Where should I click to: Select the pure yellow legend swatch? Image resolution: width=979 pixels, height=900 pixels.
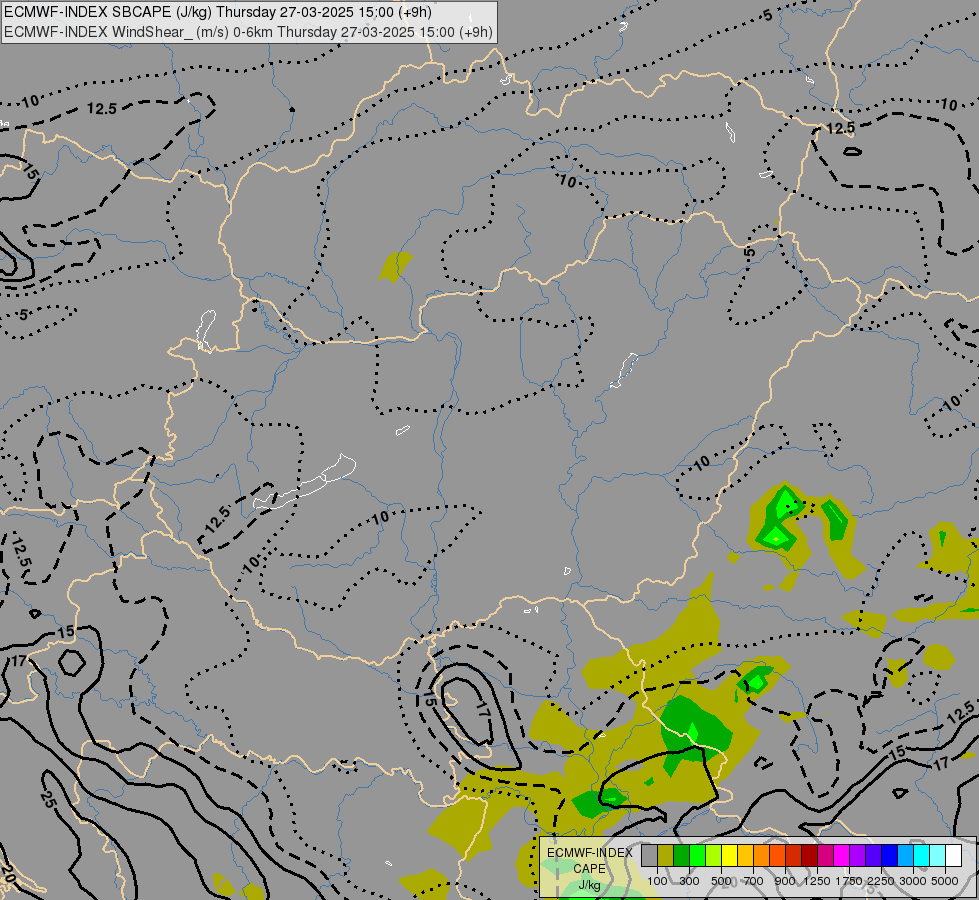[x=729, y=856]
